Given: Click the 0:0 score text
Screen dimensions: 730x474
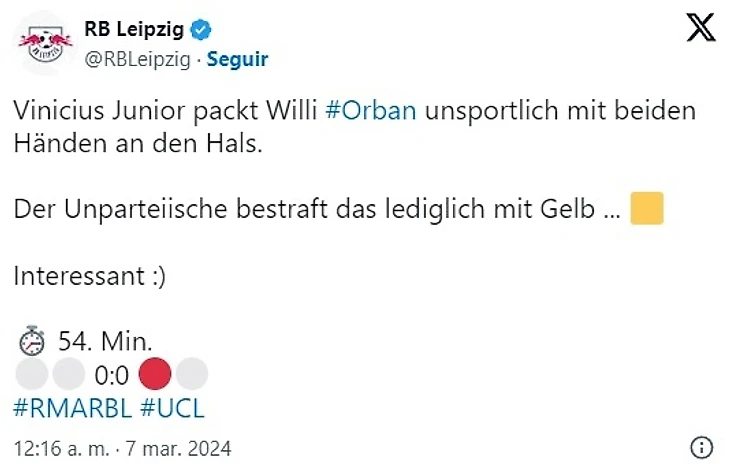Looking at the screenshot, I should click(111, 376).
